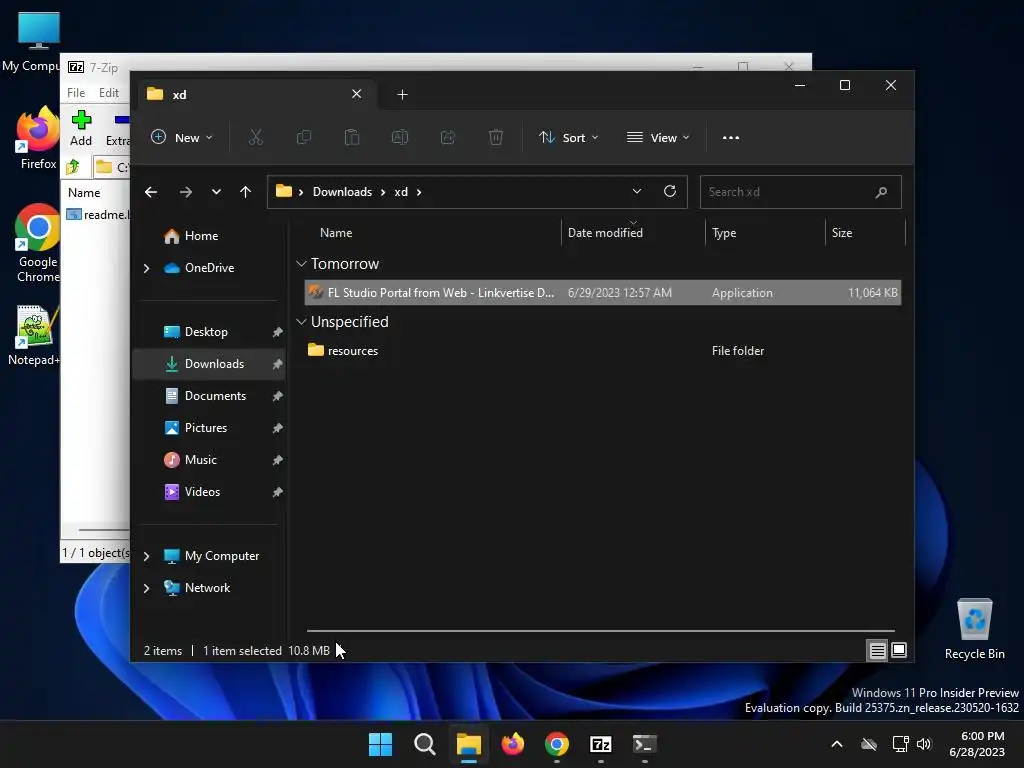Open the See more three-dots menu

pyautogui.click(x=731, y=138)
